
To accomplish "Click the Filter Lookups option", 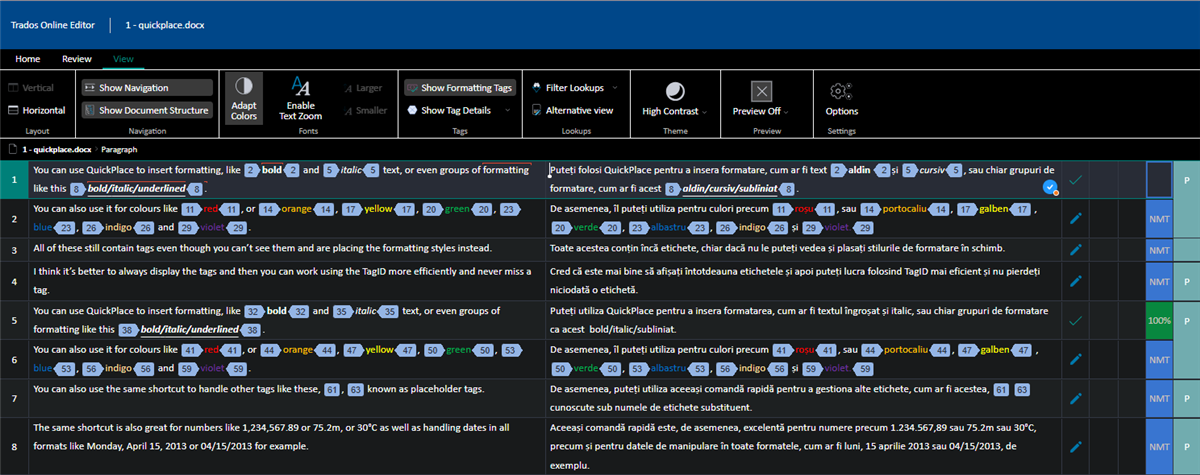I will [567, 88].
